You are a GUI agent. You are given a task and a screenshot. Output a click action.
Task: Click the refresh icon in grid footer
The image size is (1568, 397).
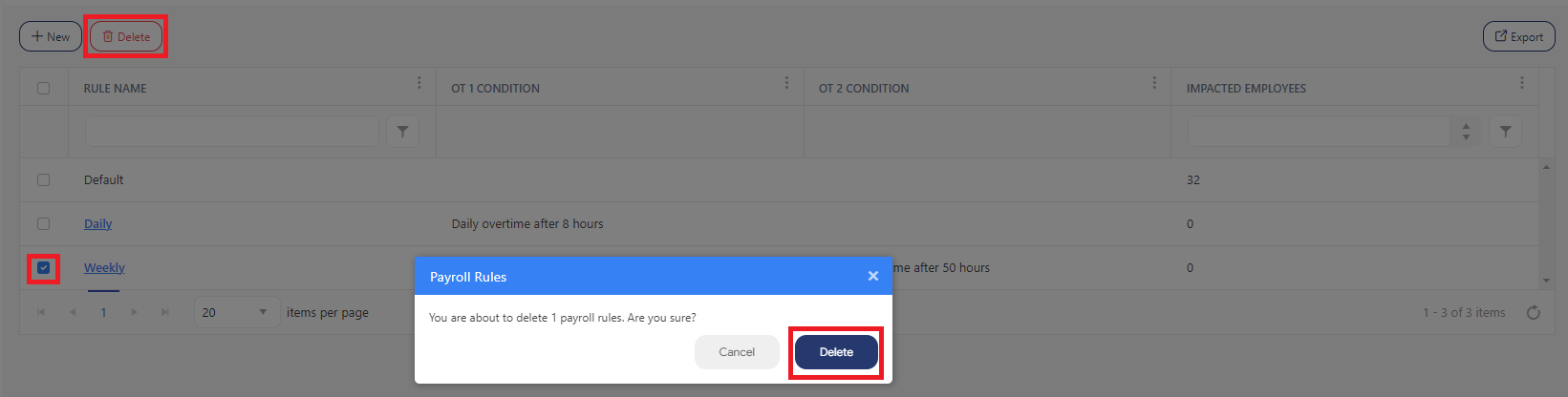pos(1533,313)
